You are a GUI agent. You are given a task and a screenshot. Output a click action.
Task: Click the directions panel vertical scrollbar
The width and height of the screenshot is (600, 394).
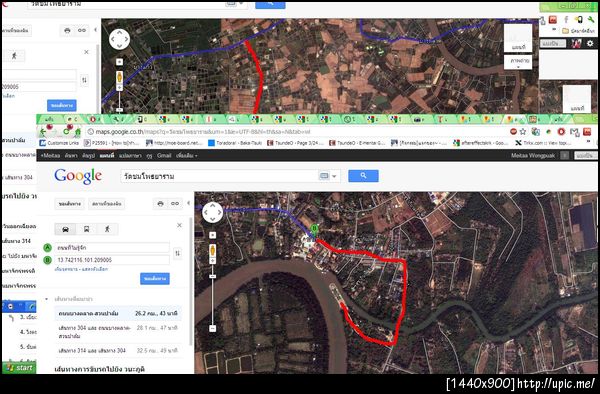coord(191,281)
